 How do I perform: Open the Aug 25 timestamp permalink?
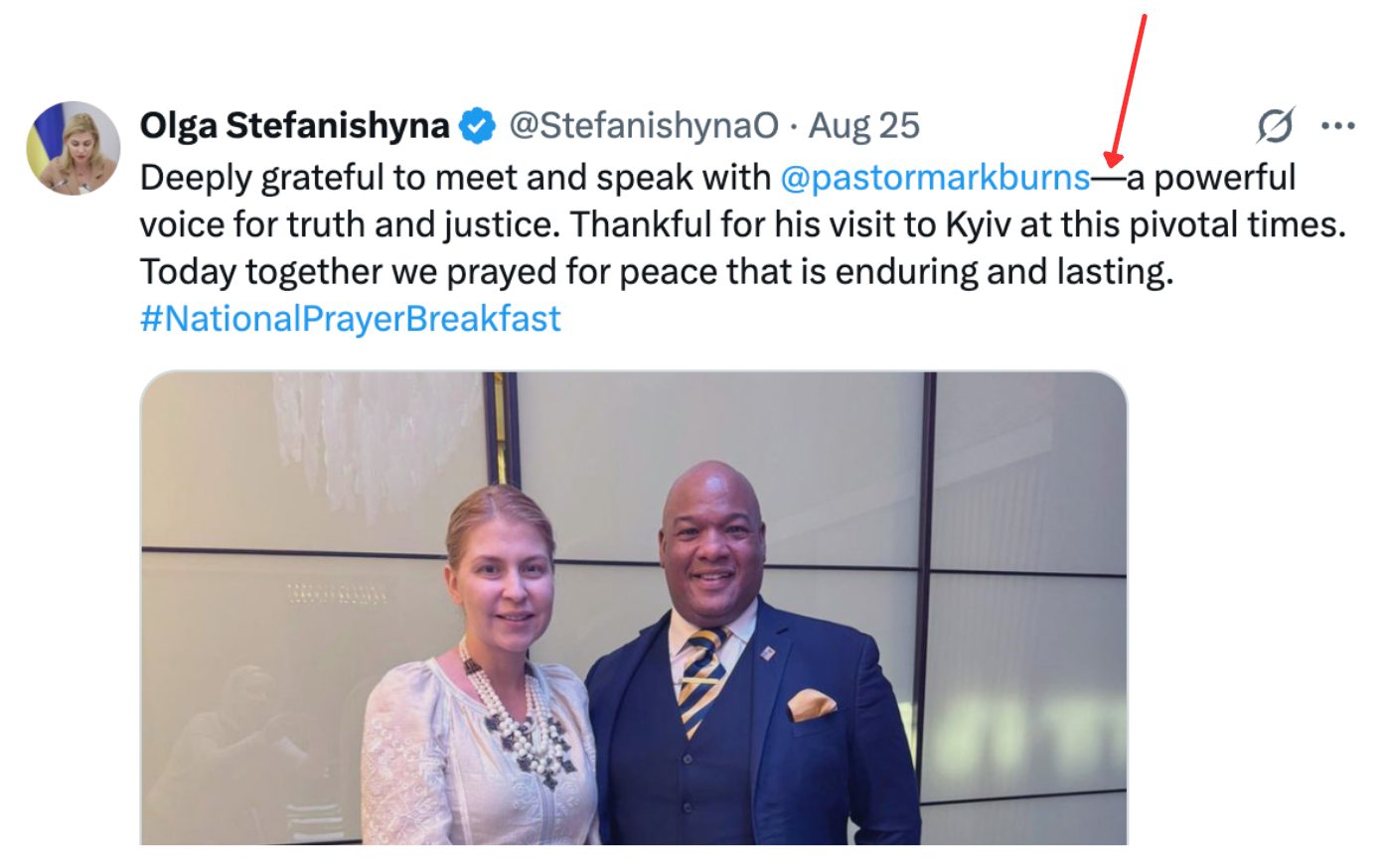864,125
